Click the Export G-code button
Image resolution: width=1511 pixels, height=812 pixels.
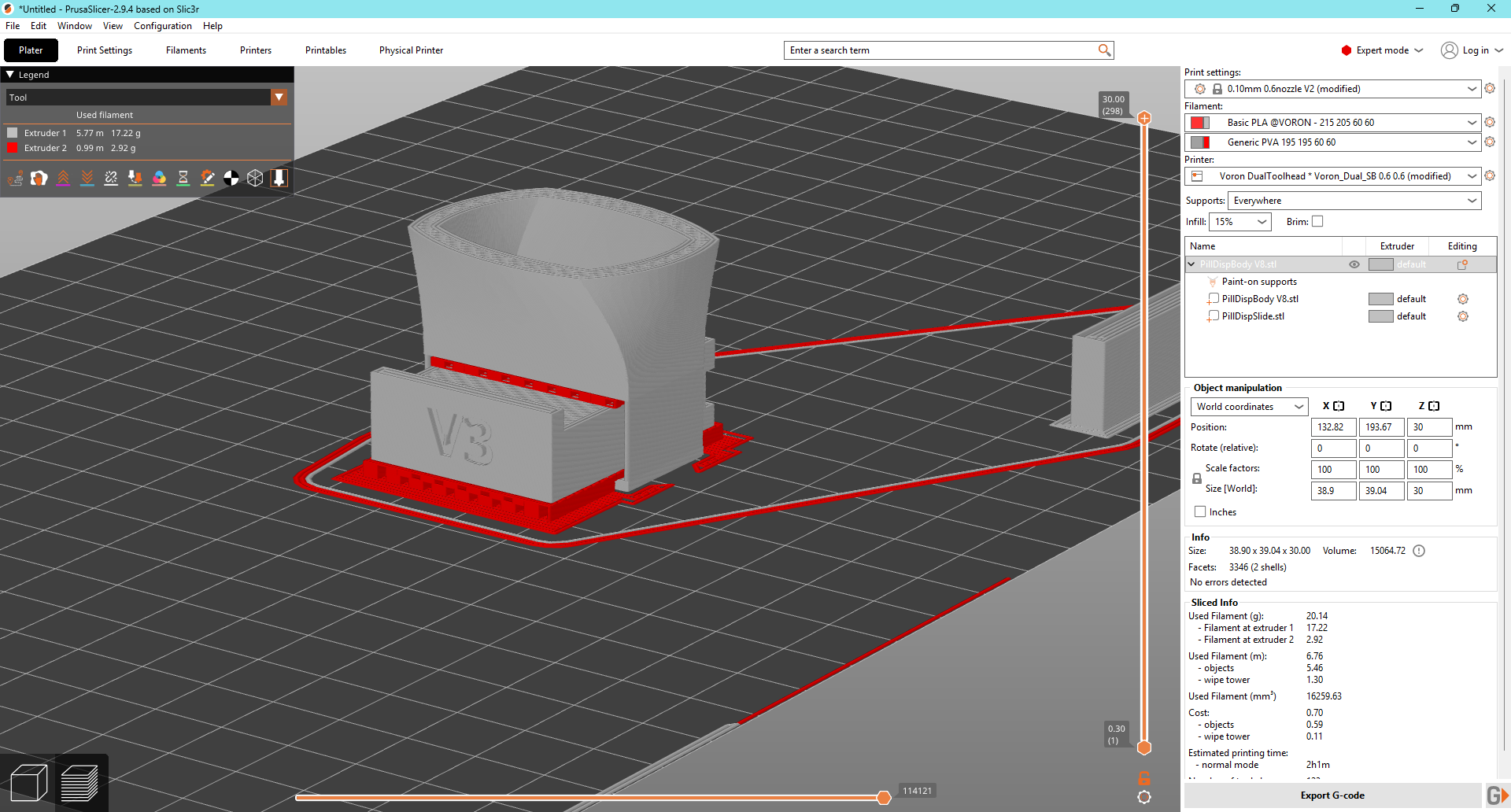(1332, 795)
